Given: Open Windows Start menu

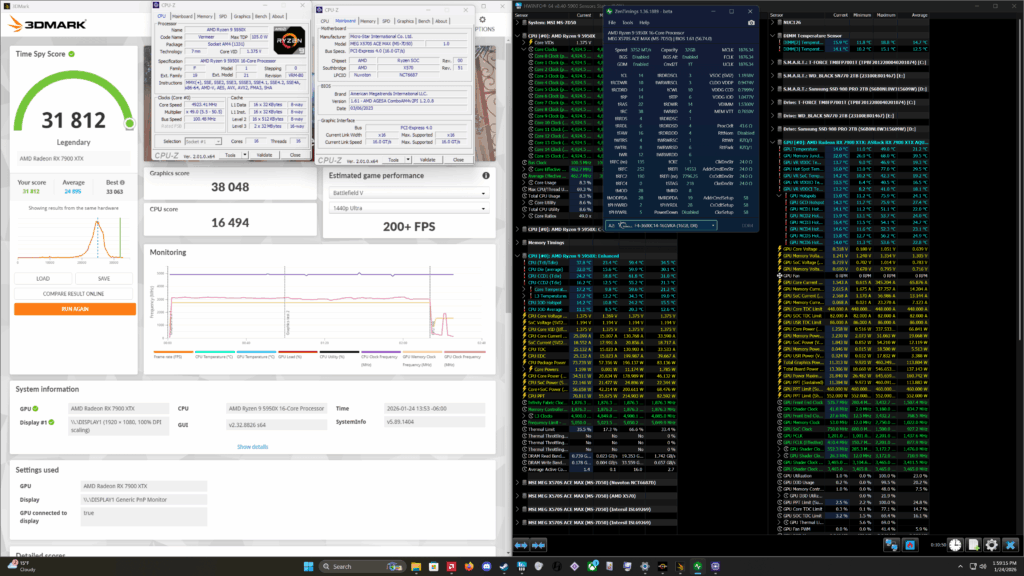Looking at the screenshot, I should point(308,566).
